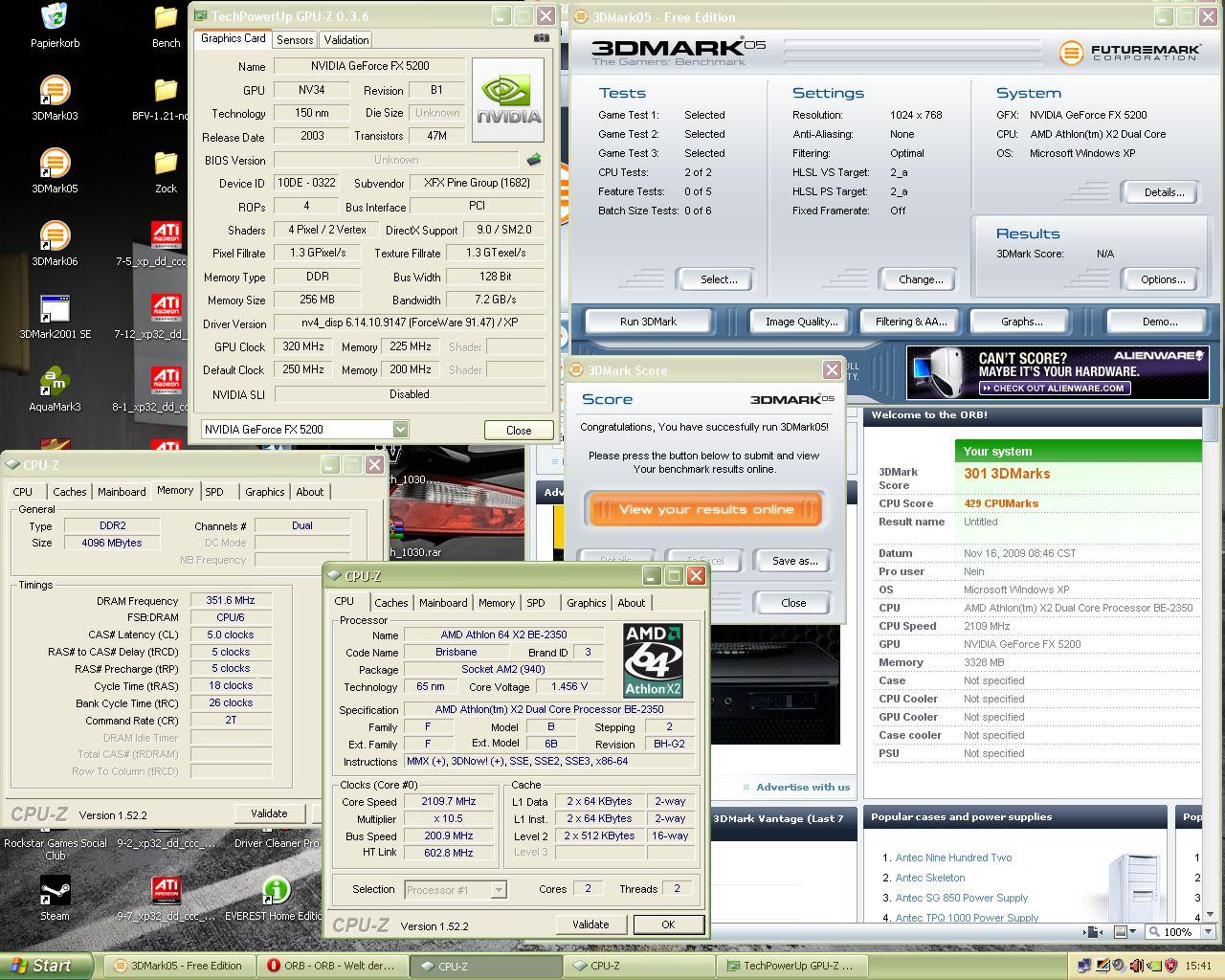Click OK in front CPU-Z window
The image size is (1225, 980).
point(668,924)
